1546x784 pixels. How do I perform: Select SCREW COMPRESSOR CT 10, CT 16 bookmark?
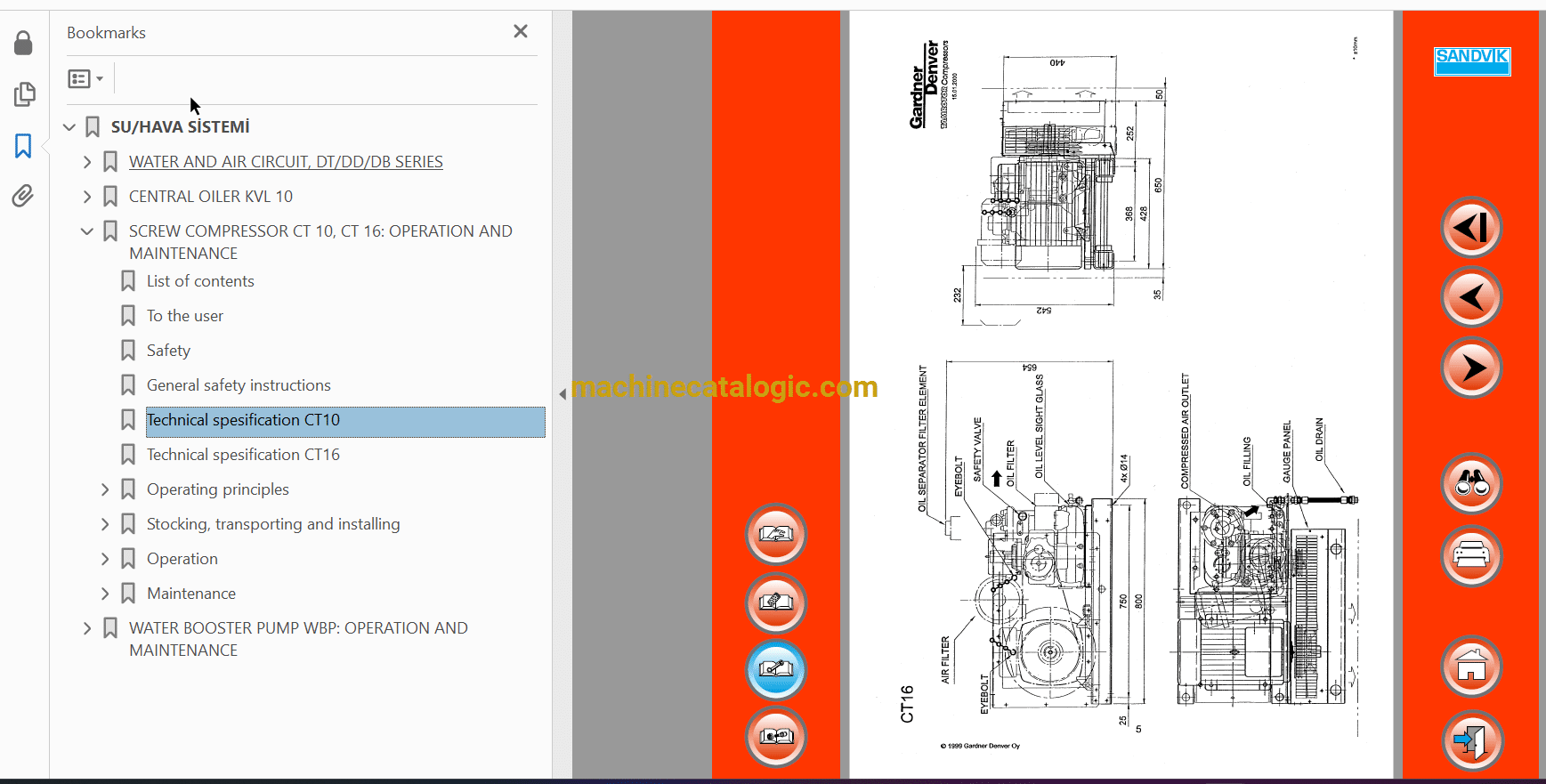[x=320, y=242]
